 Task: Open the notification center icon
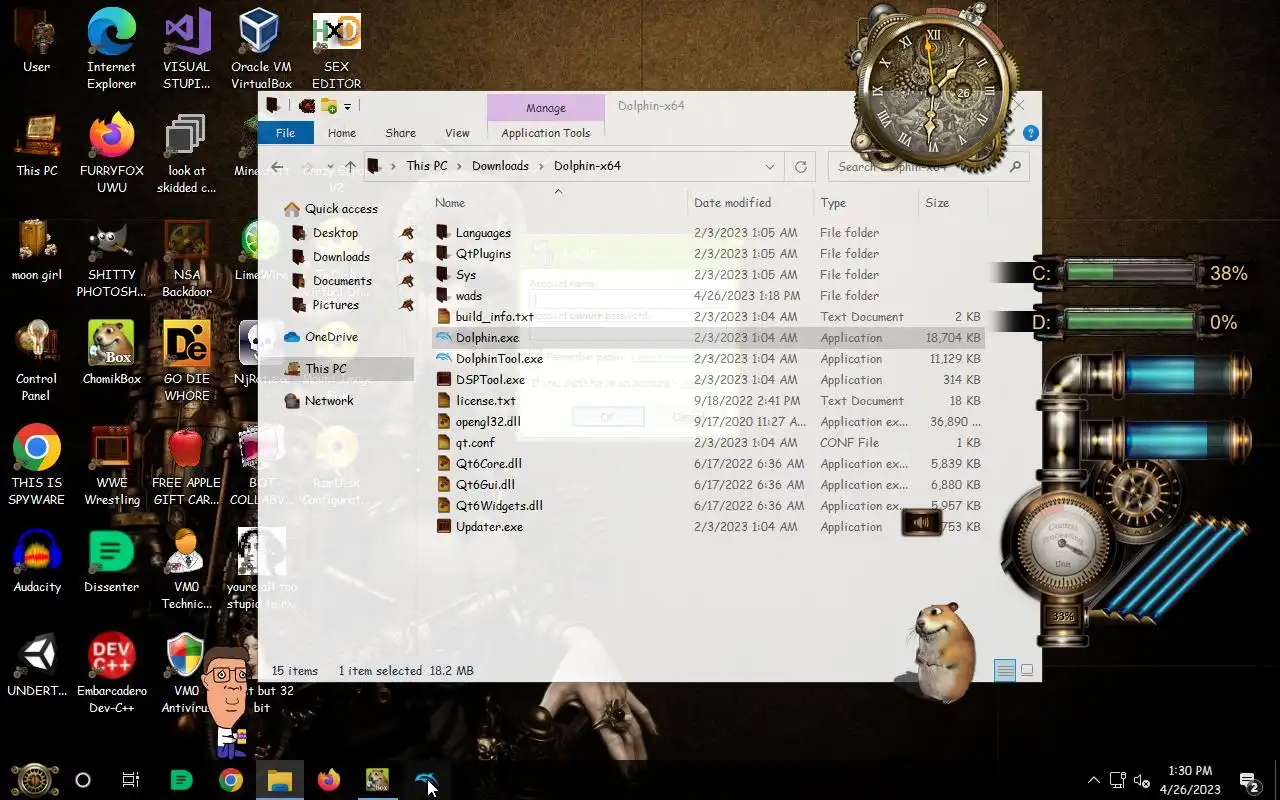[1249, 780]
